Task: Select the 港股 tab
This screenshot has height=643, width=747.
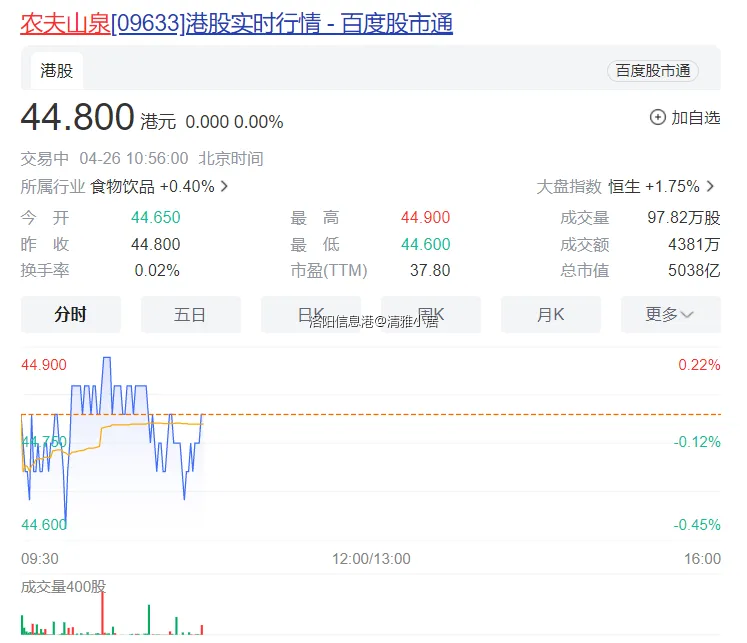Action: (57, 70)
